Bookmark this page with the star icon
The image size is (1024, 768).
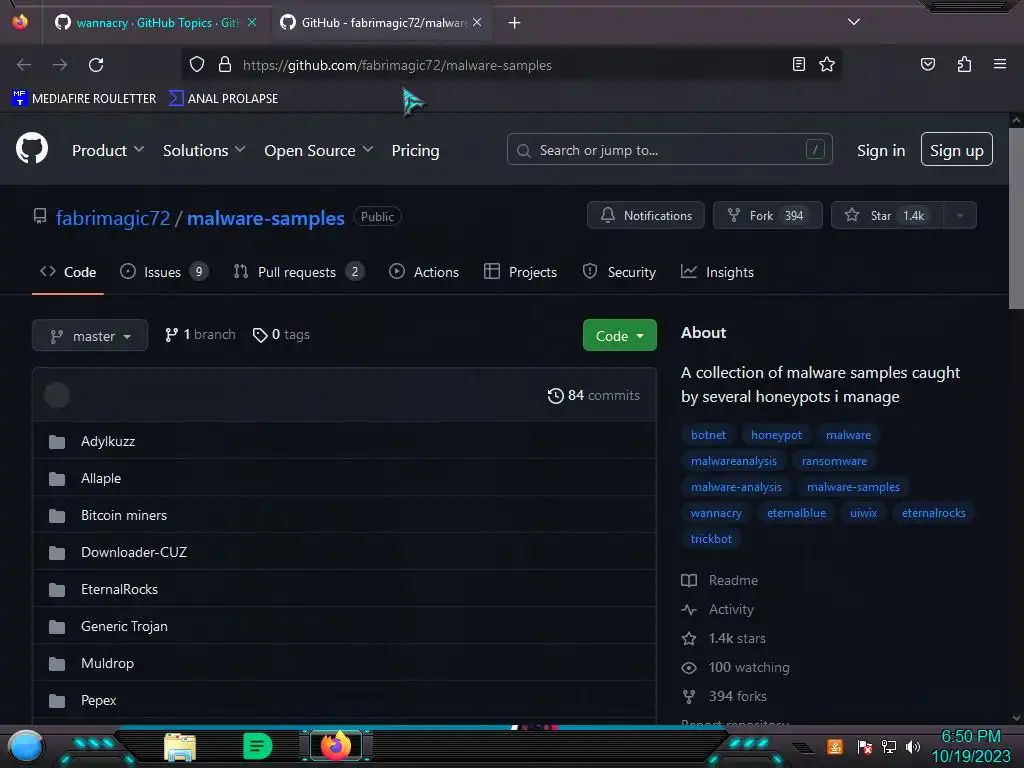point(827,64)
